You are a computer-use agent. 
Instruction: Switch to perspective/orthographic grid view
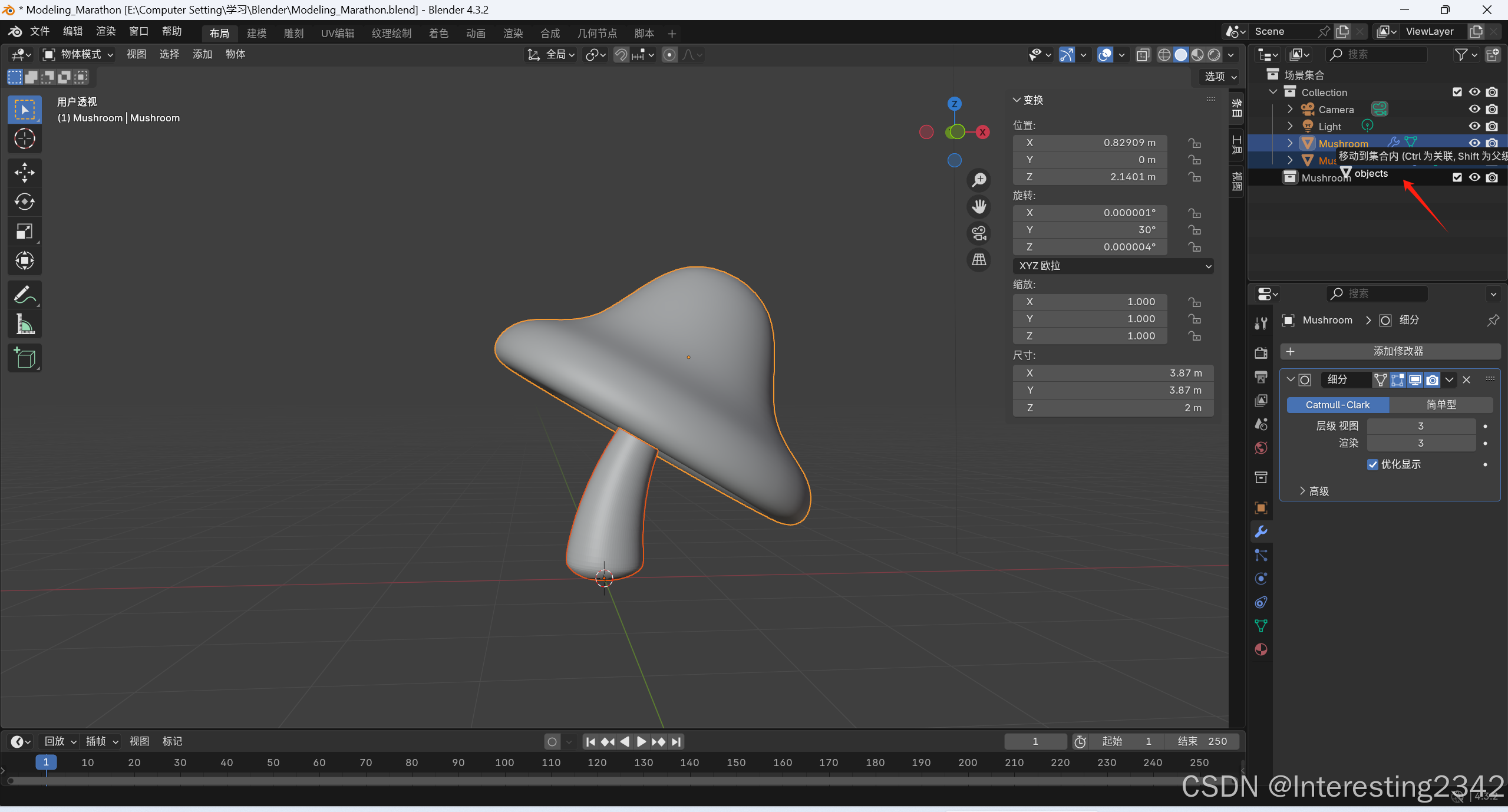pos(979,259)
